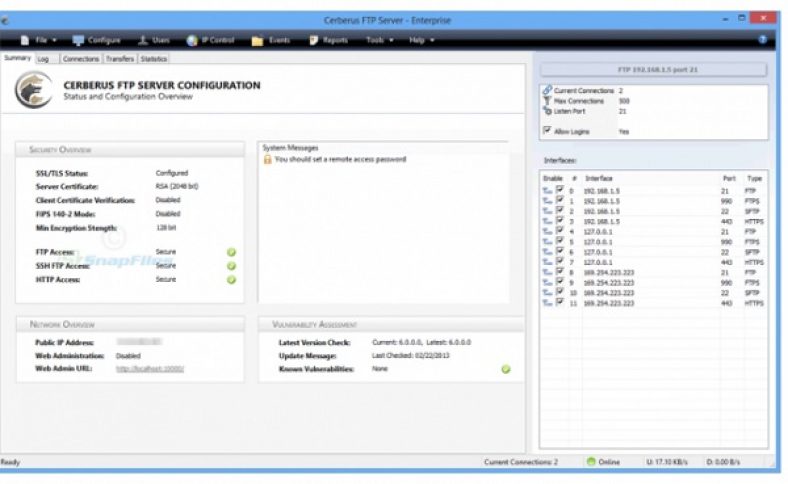Viewport: 788px width, 484px height.
Task: Click the Max Connections icon
Action: point(547,101)
